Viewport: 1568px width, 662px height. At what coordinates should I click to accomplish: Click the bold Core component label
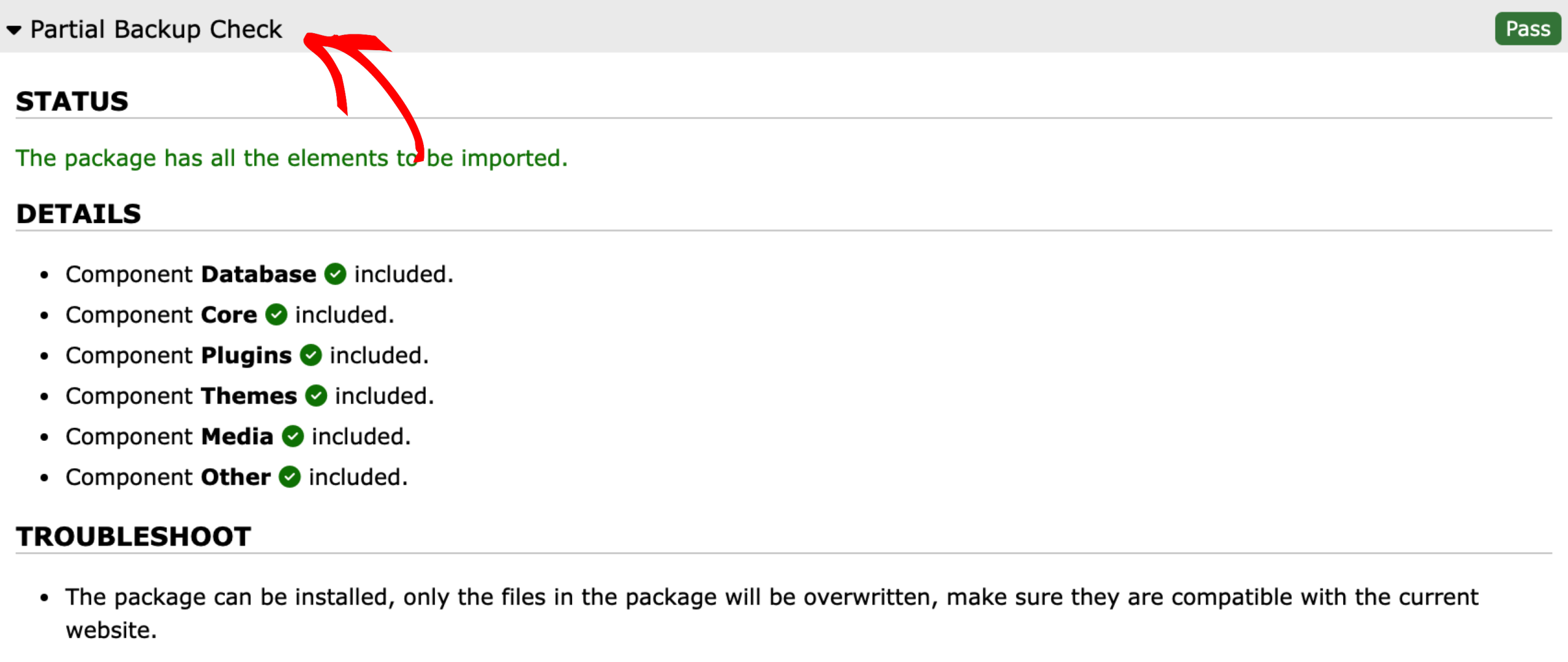click(229, 314)
